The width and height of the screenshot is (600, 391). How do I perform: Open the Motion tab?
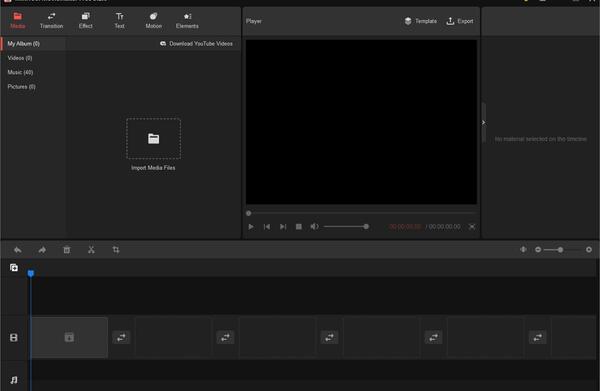(x=153, y=21)
